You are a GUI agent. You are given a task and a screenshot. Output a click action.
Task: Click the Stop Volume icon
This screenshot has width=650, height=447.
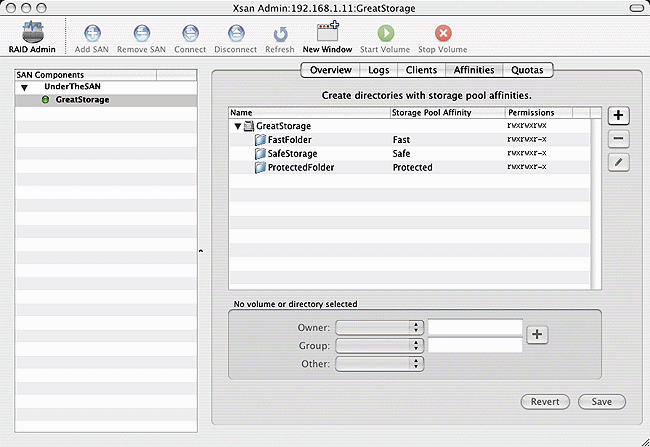(443, 33)
